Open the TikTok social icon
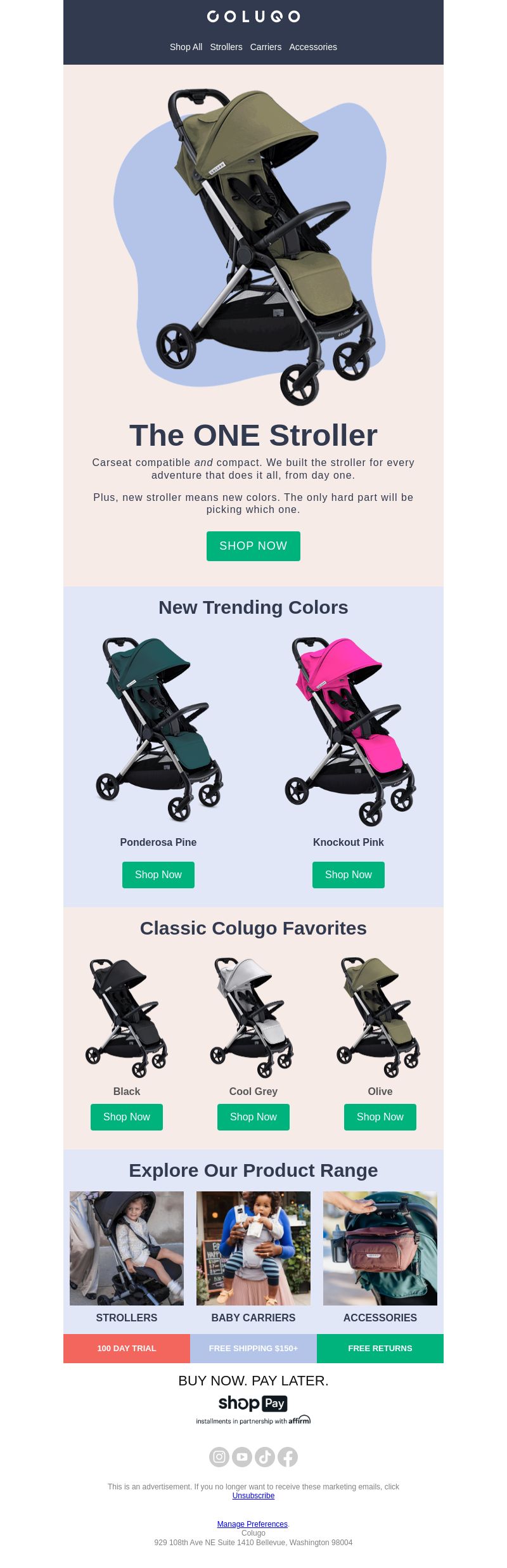The width and height of the screenshot is (507, 1568). (265, 1456)
